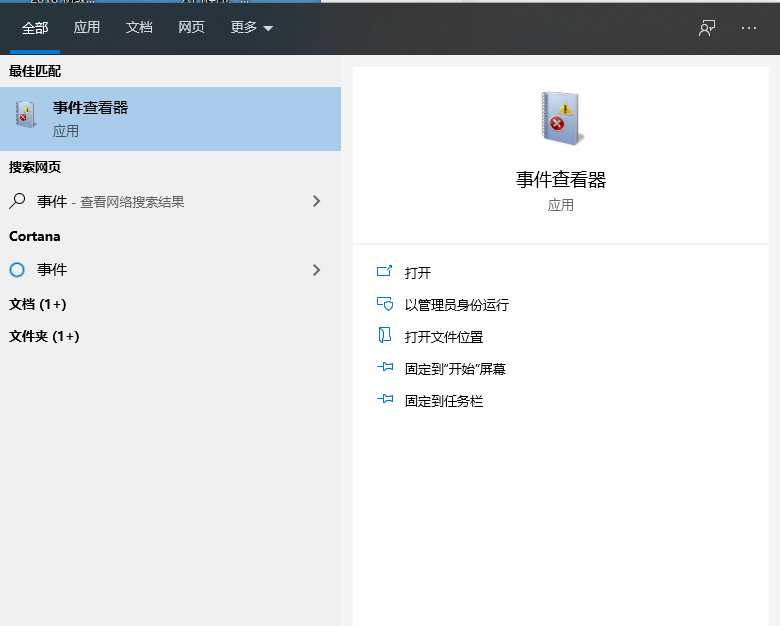The width and height of the screenshot is (780, 626).
Task: Switch to the 文档 tab
Action: click(x=139, y=27)
